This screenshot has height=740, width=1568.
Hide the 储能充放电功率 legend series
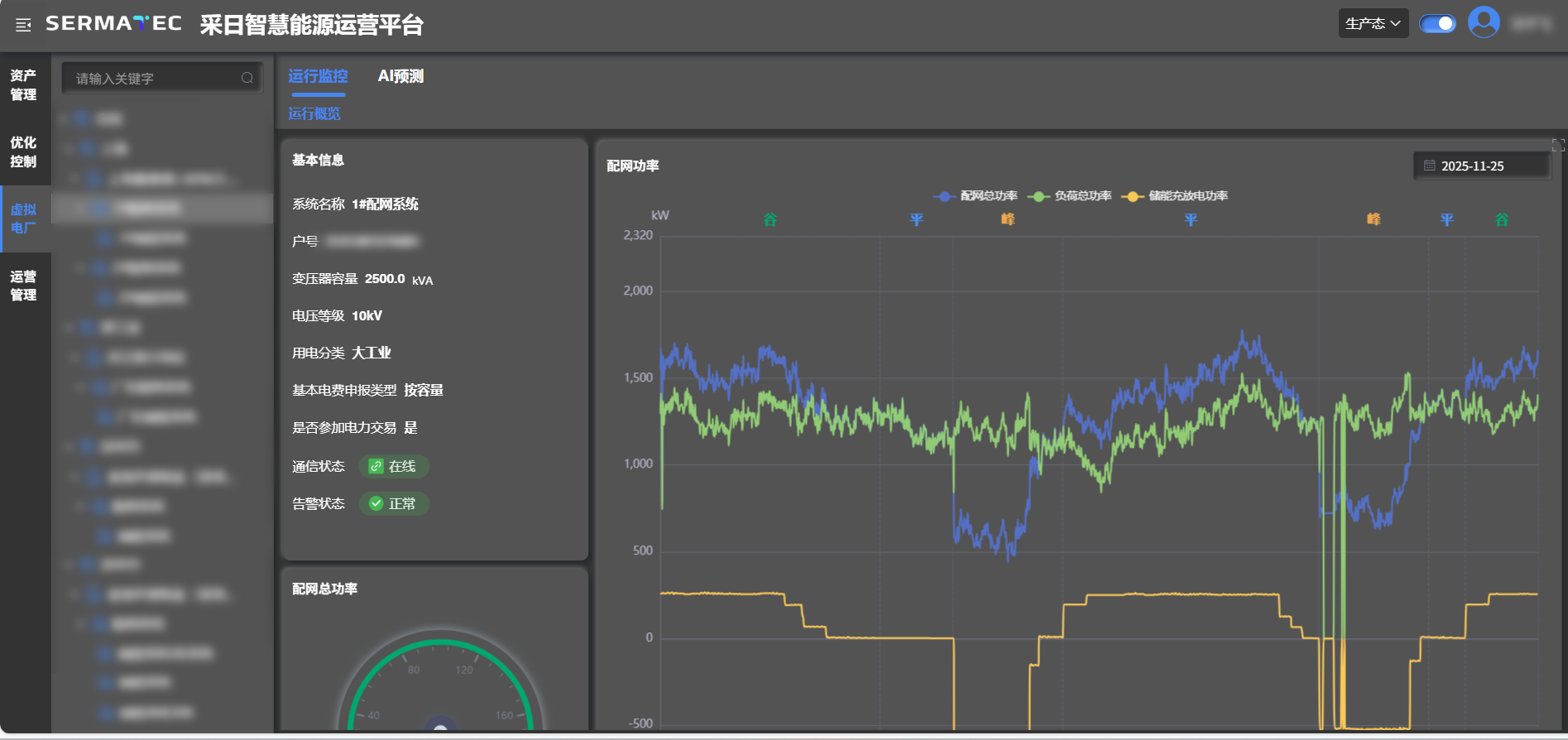point(1175,196)
